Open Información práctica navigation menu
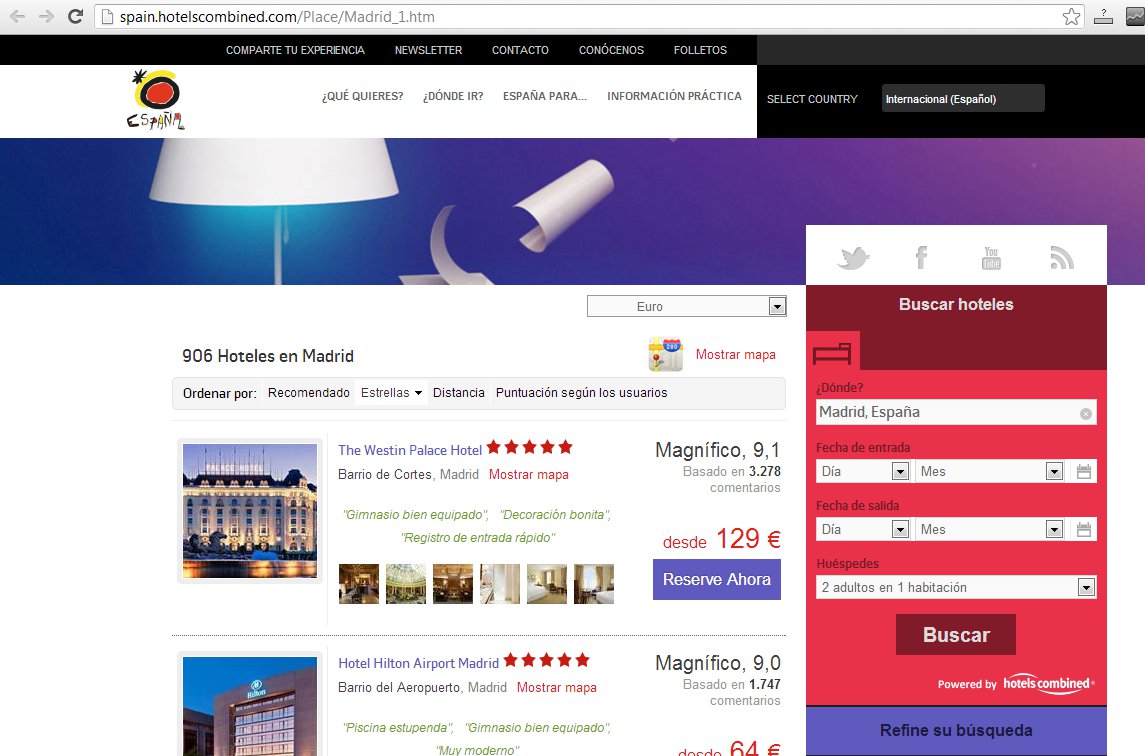This screenshot has width=1145, height=756. click(x=674, y=96)
